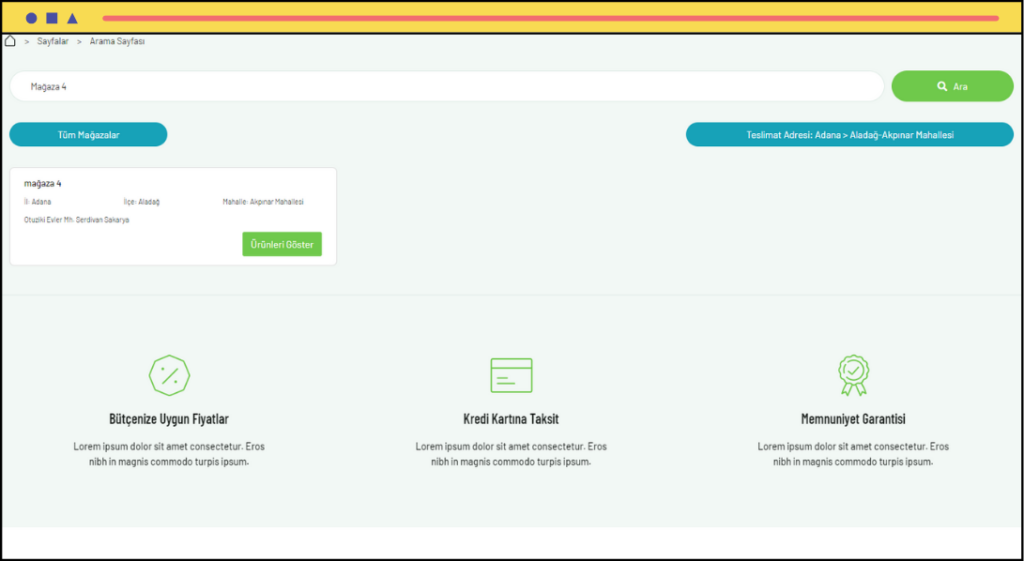Select the Memnuniyet Garantisi heading
Screen dimensions: 1024x561
coord(853,419)
